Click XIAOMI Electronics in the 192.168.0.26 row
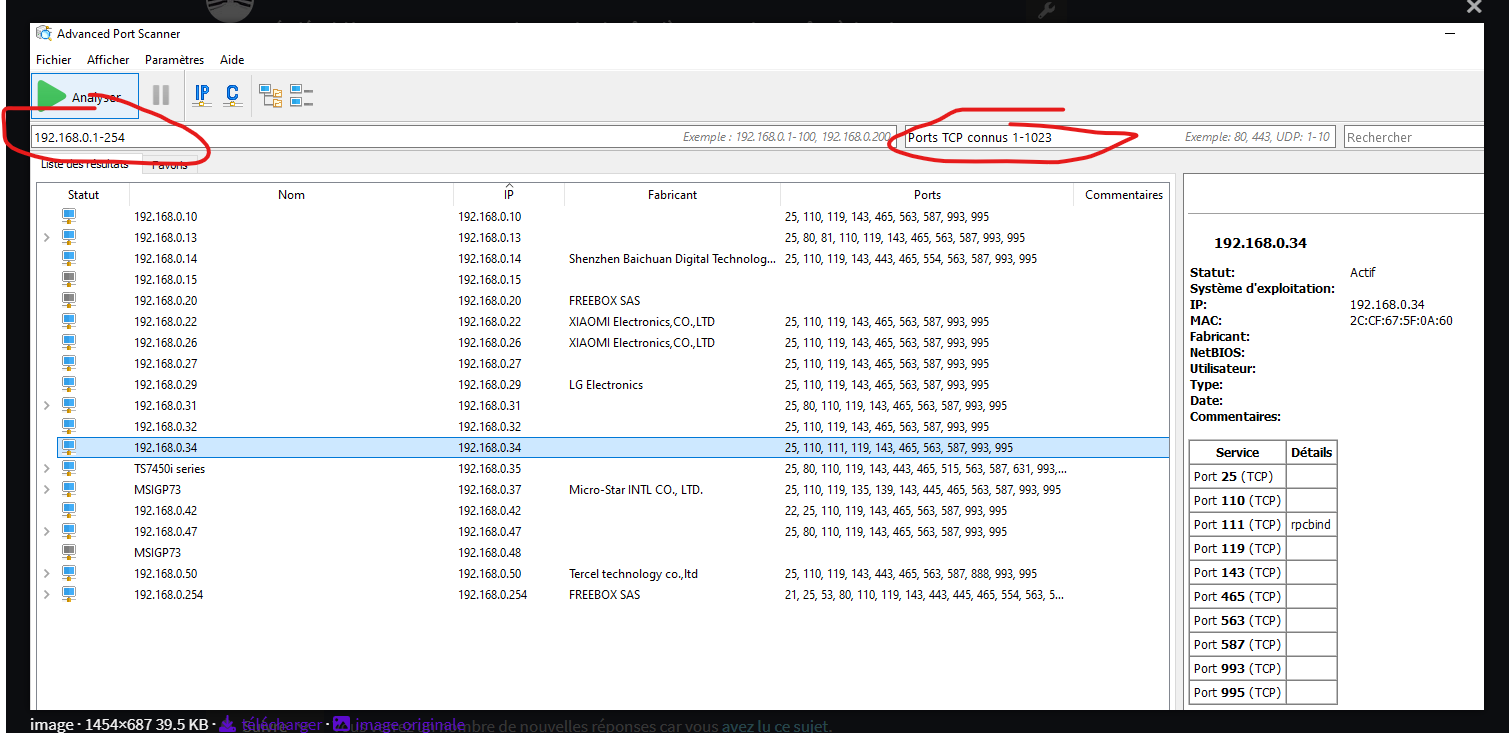The width and height of the screenshot is (1509, 733). point(642,343)
